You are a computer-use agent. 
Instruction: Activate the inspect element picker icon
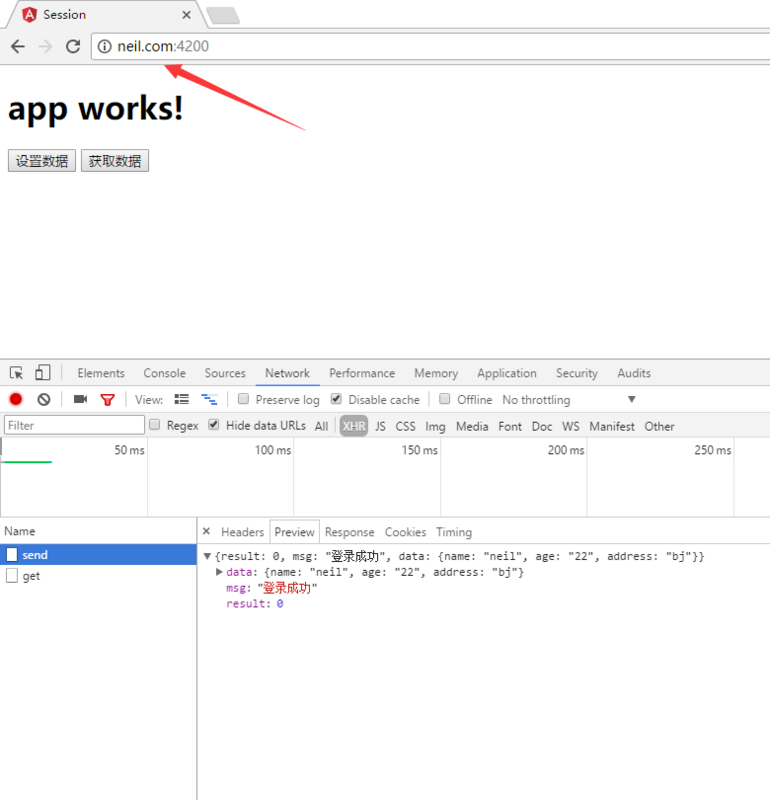16,373
